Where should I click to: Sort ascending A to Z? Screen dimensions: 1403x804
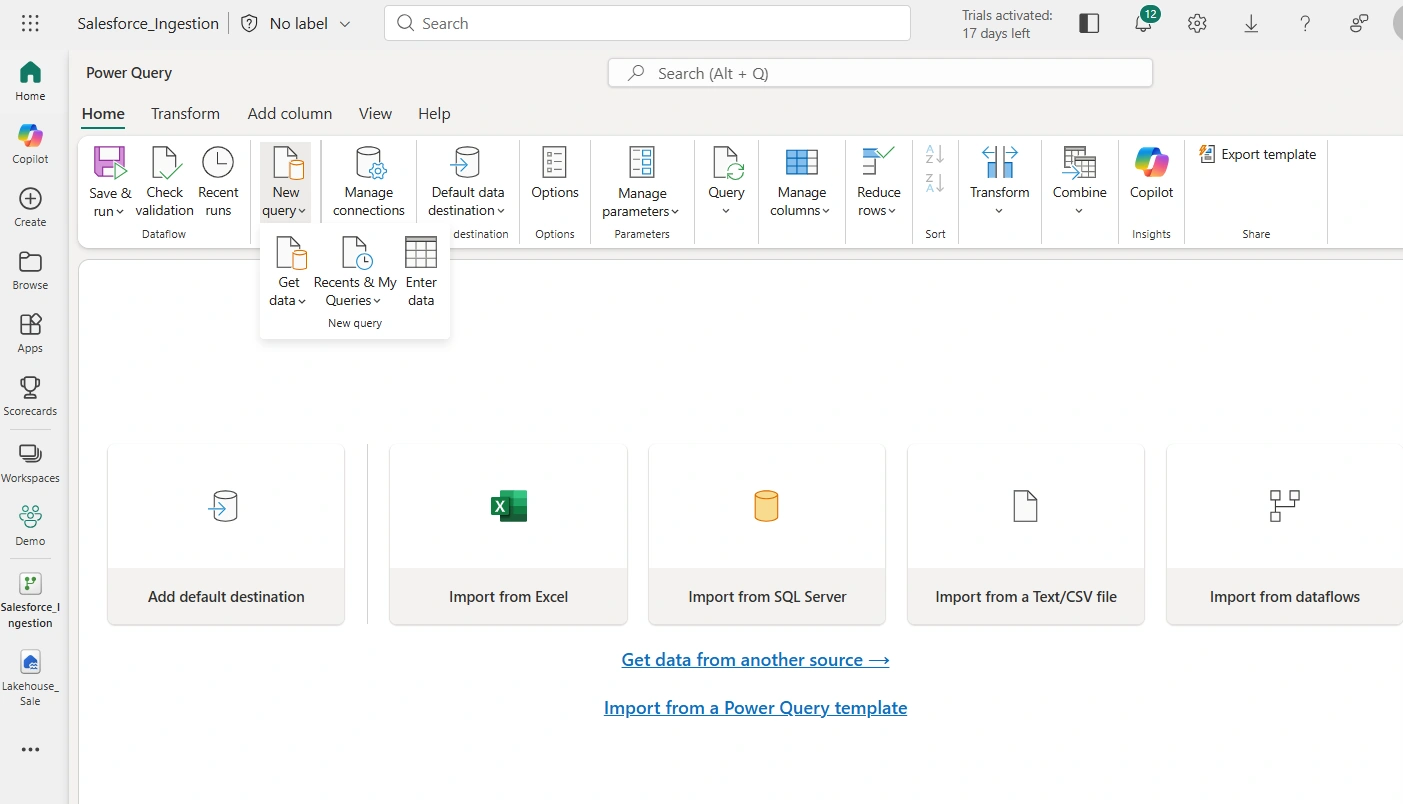[935, 154]
